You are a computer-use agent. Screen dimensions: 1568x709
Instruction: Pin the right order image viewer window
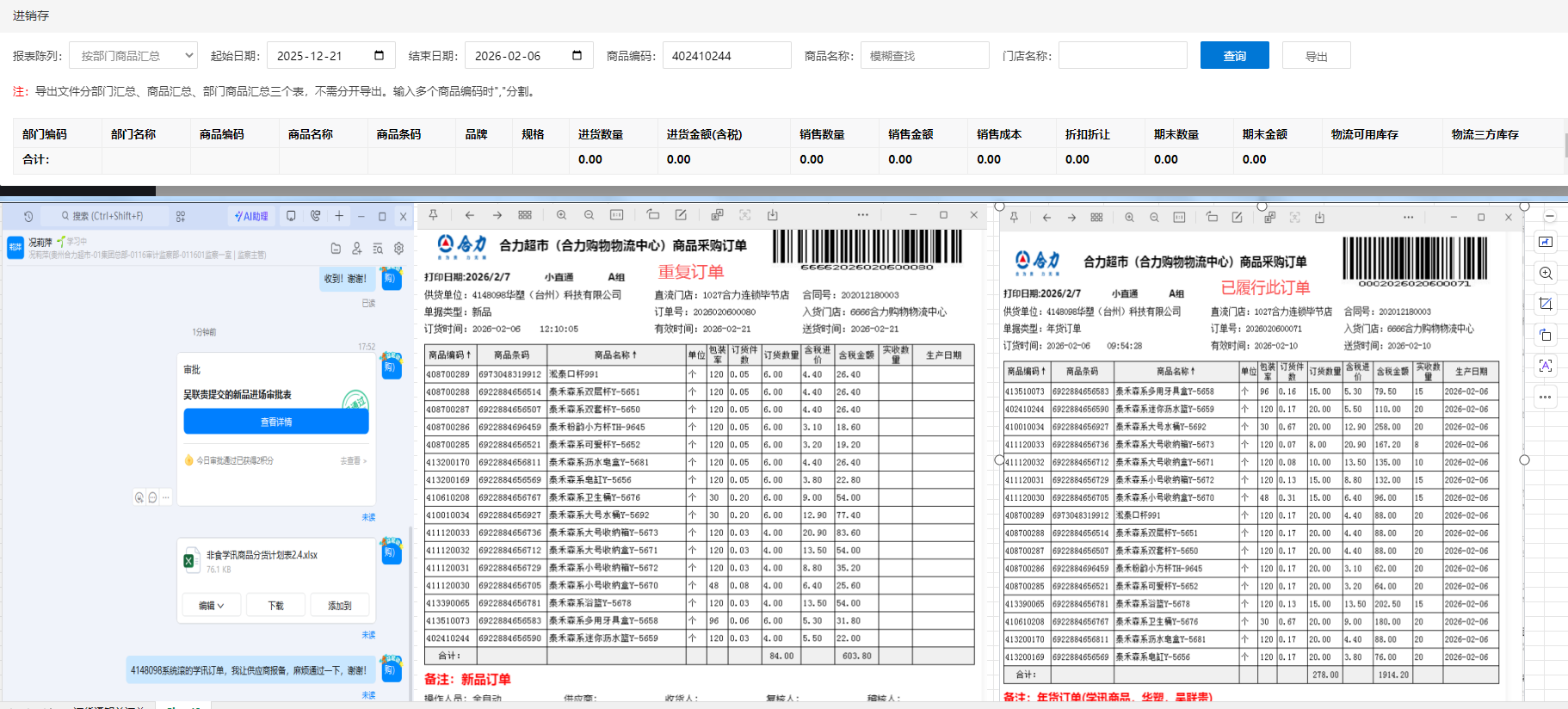(x=1014, y=218)
